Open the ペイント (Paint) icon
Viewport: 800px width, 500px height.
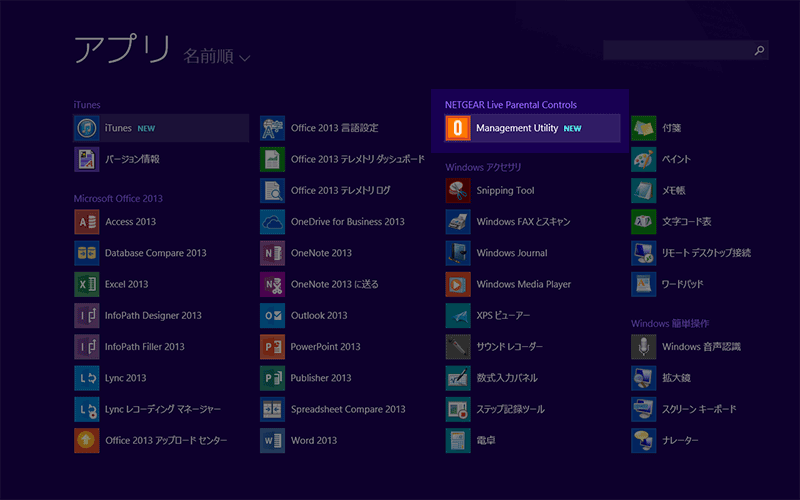[644, 159]
